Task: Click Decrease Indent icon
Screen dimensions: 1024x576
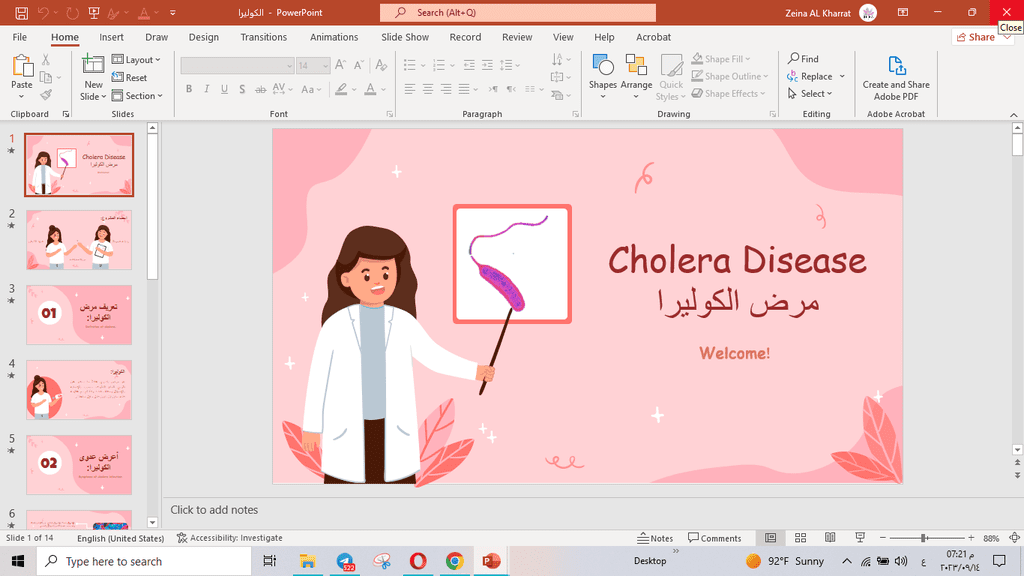Action: pyautogui.click(x=469, y=65)
